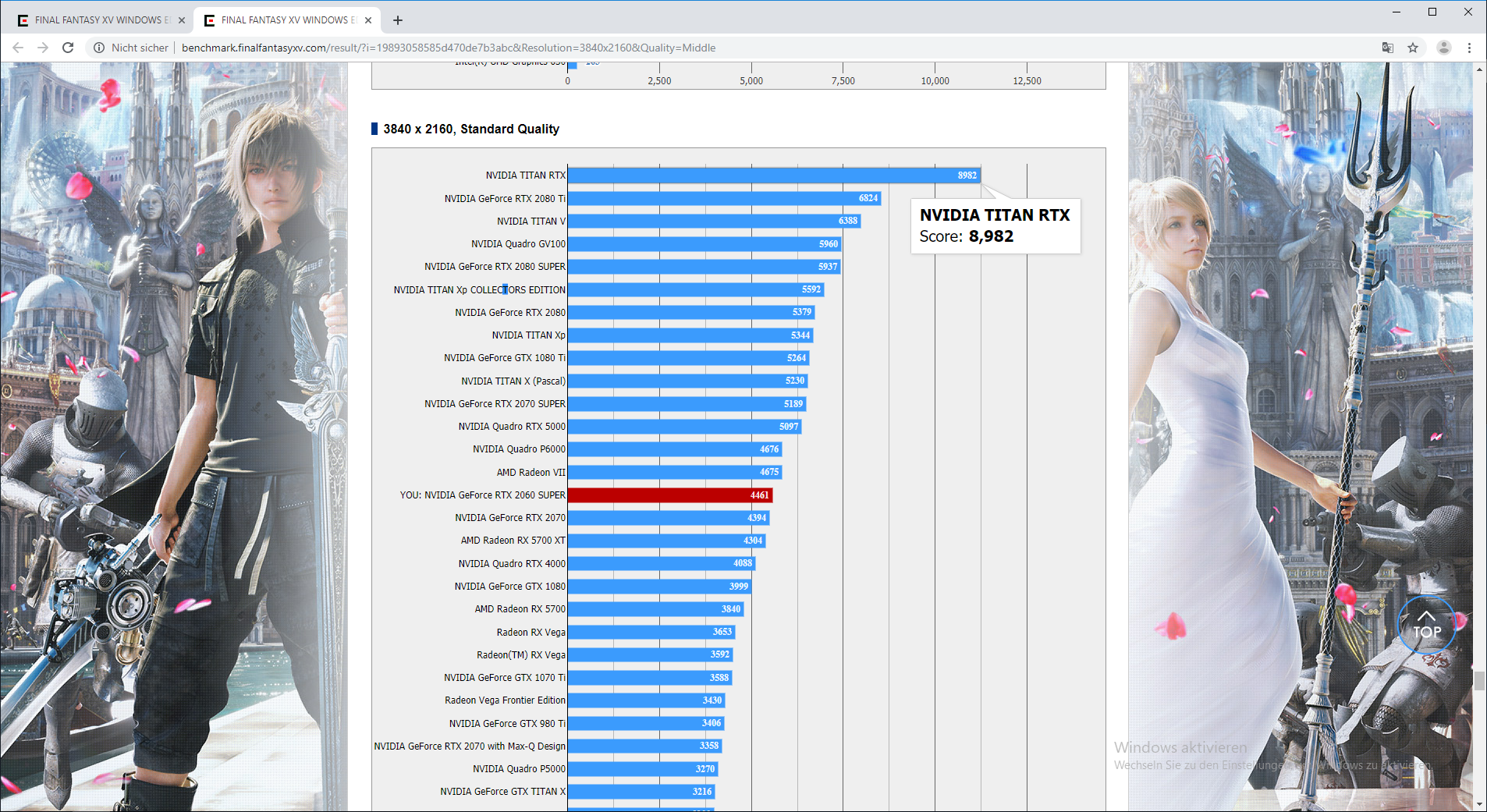The height and width of the screenshot is (812, 1487).
Task: Open the Google Translate page icon
Action: tap(1388, 48)
